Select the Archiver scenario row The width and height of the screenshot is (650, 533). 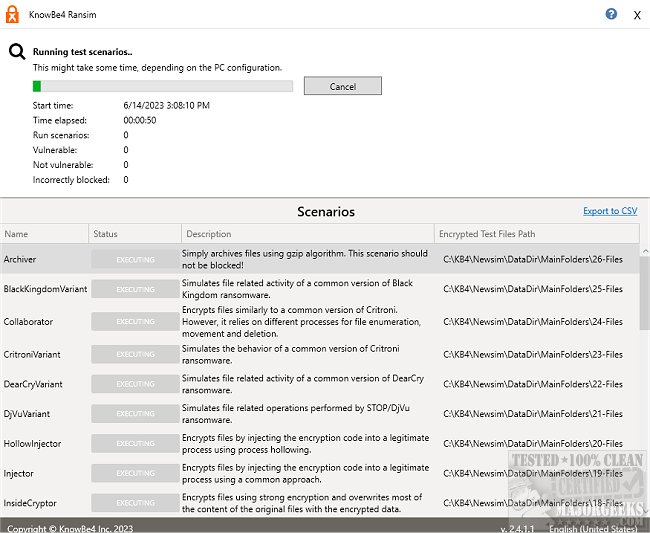pos(20,259)
